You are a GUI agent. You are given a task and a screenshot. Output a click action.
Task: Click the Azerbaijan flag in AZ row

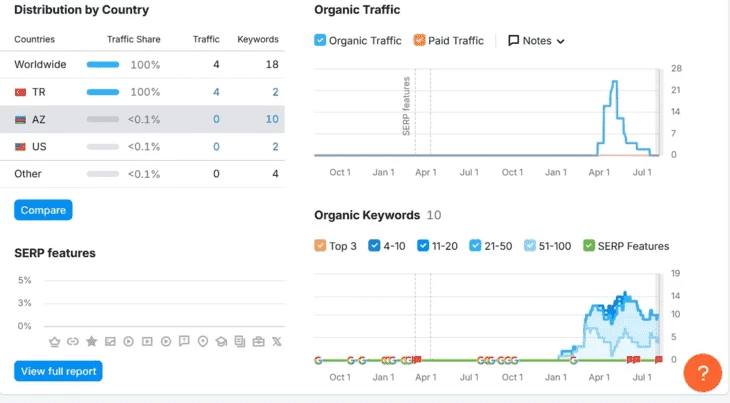coord(20,120)
